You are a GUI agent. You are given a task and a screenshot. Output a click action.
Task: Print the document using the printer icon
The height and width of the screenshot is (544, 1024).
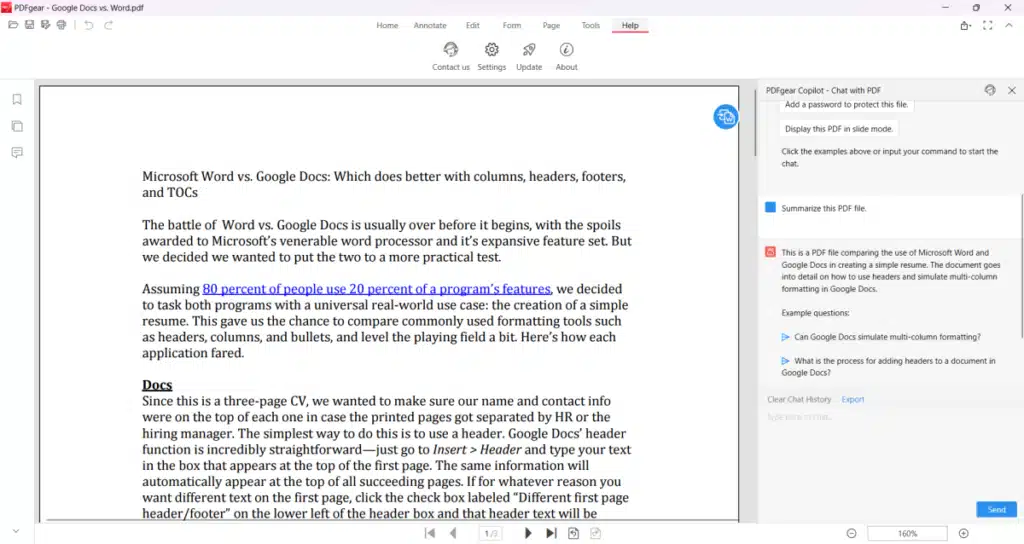point(61,25)
